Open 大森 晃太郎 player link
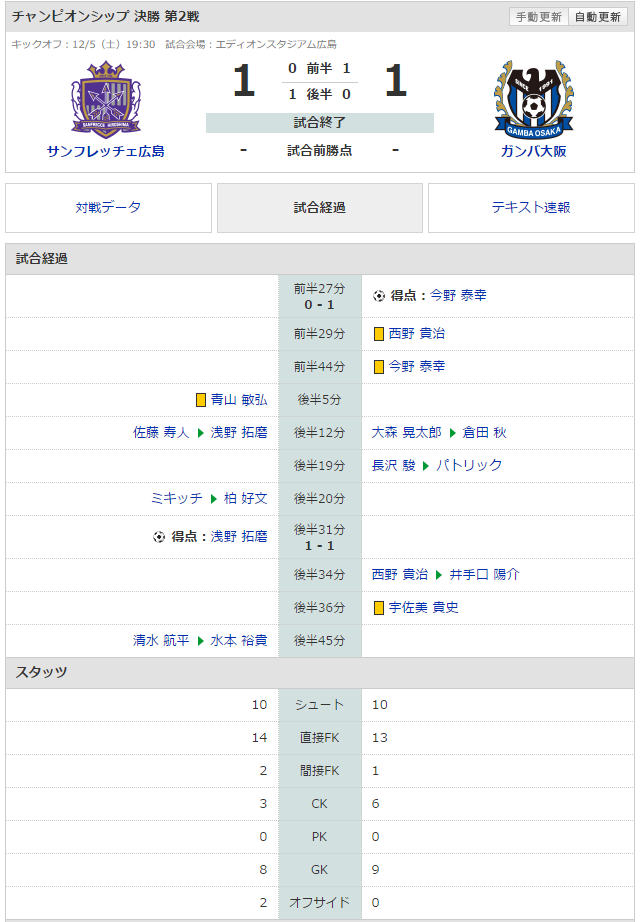Viewport: 640px width, 922px height. click(406, 432)
